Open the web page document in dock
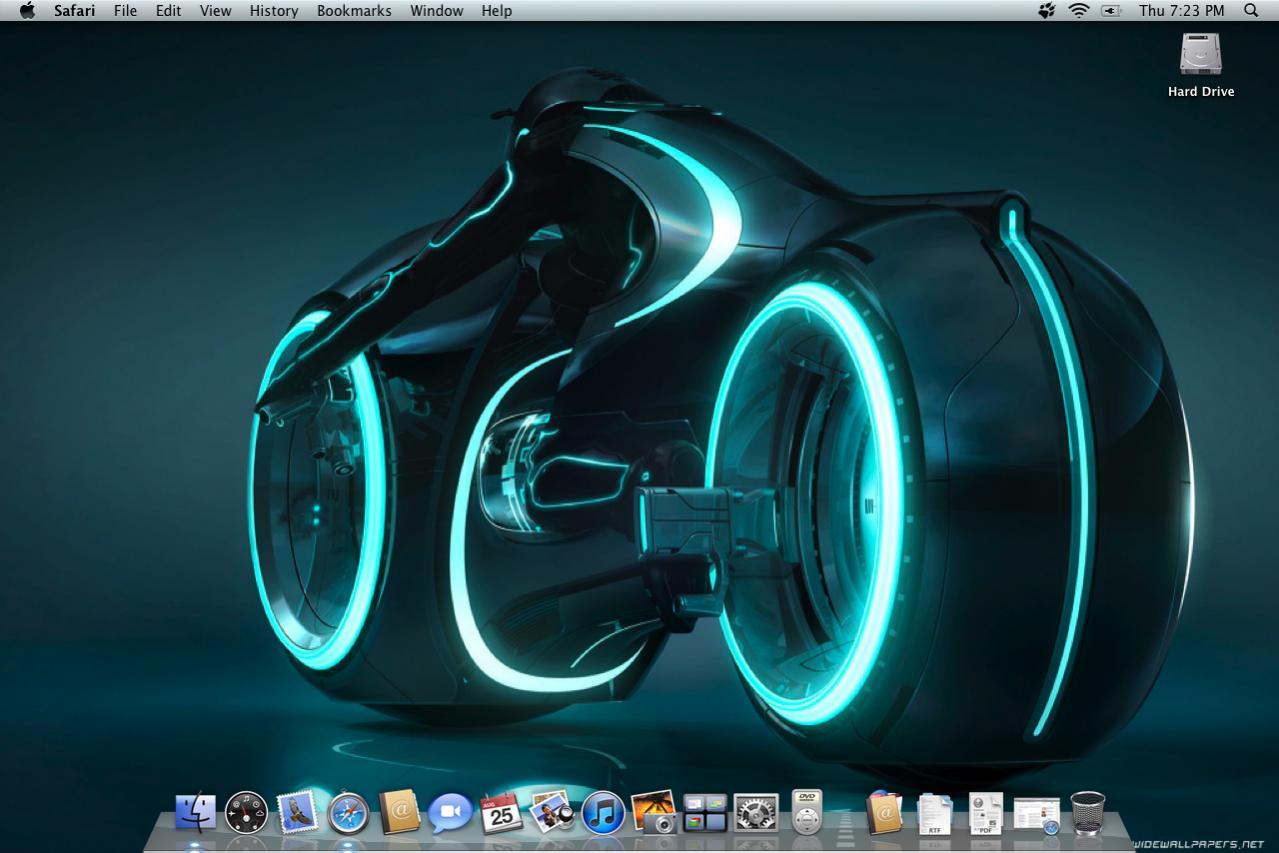This screenshot has width=1279, height=853. click(1036, 815)
